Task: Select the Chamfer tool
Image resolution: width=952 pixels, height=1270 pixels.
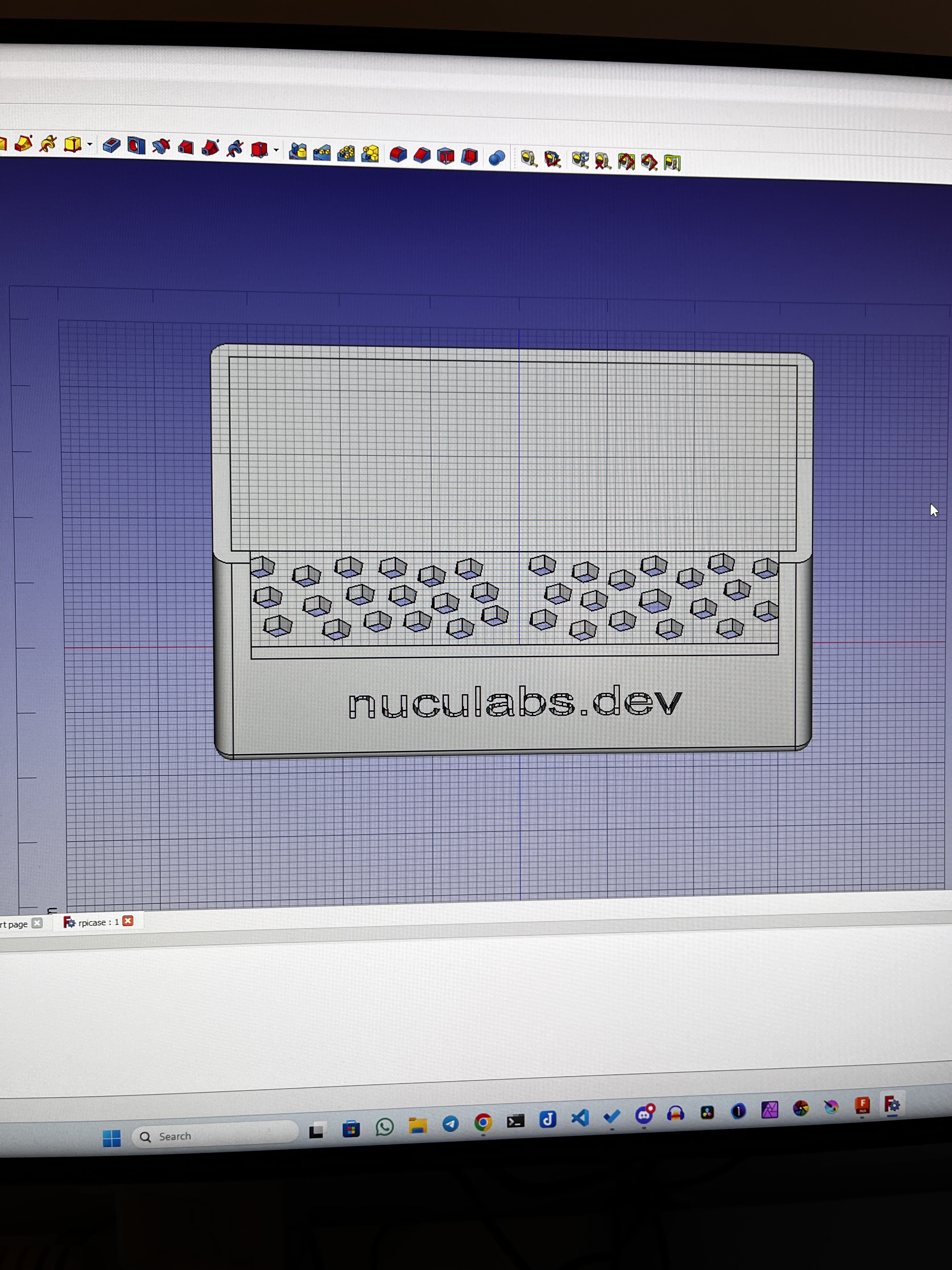Action: click(422, 155)
